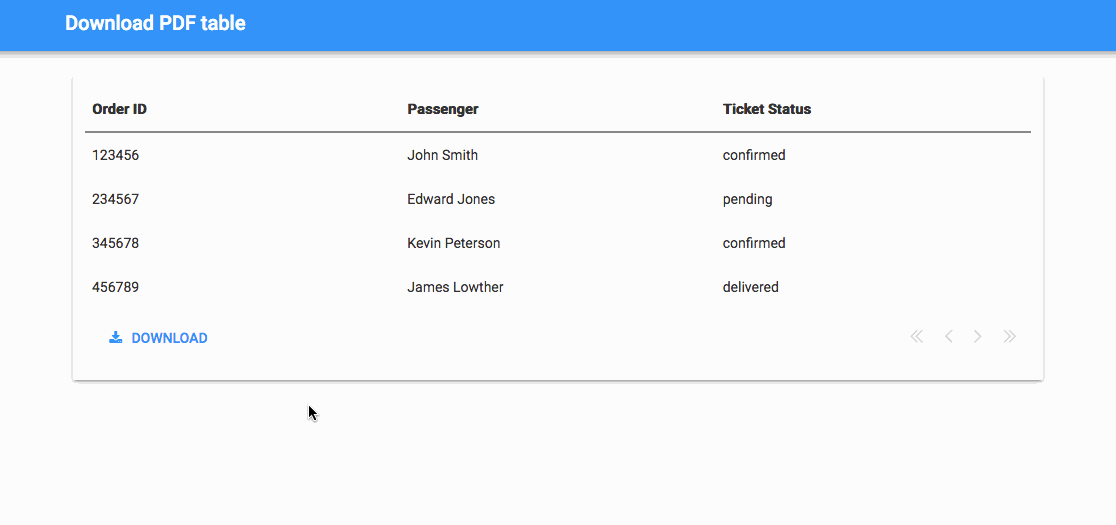Screen dimensions: 1116x525
Task: Jump to last page double-chevron icon
Action: click(x=1009, y=337)
